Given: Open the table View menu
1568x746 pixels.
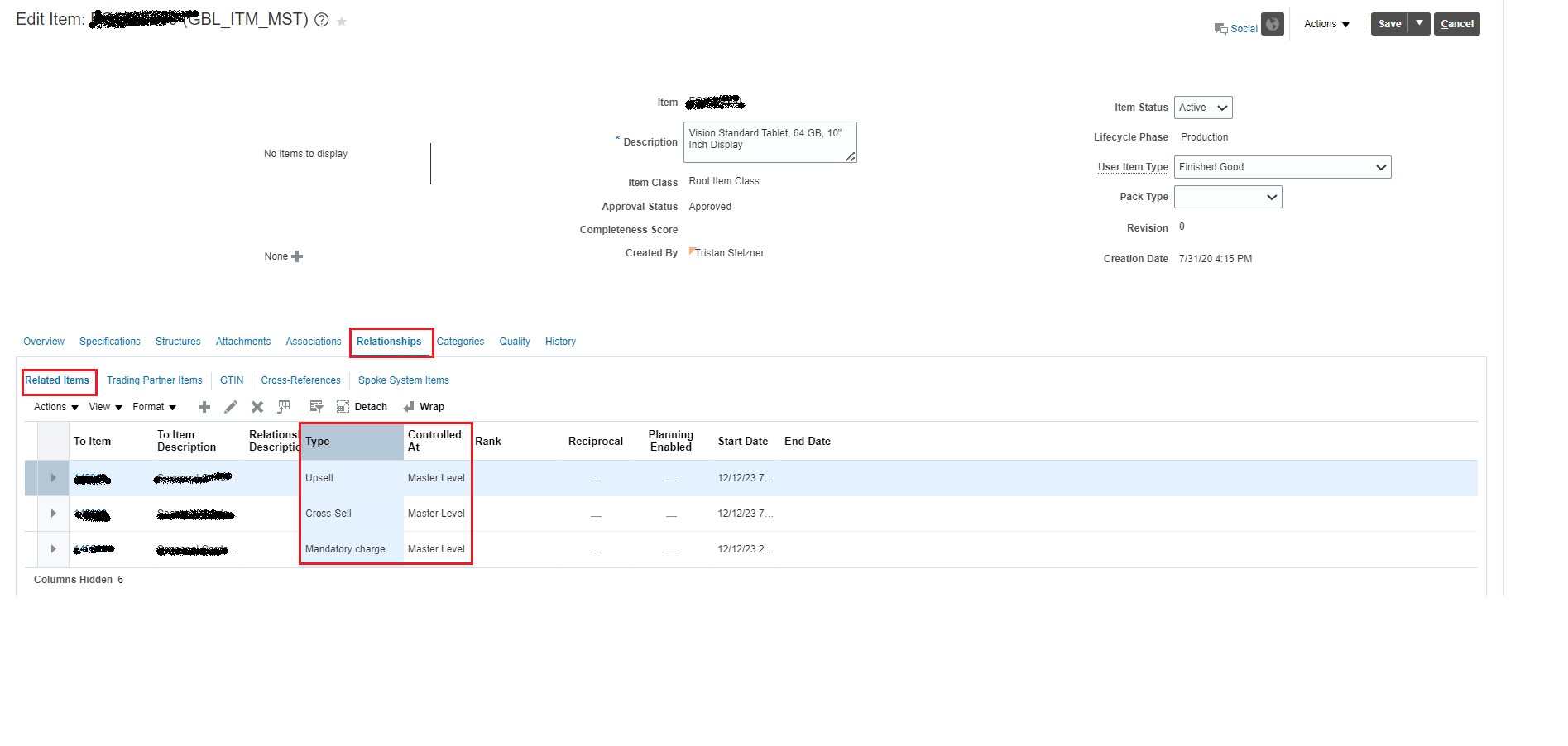Looking at the screenshot, I should pyautogui.click(x=106, y=407).
